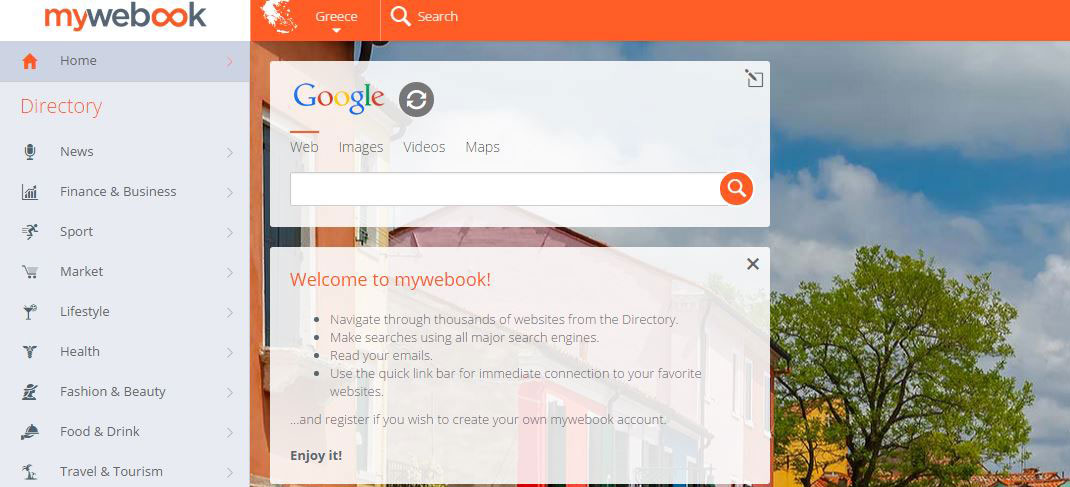Click into the Google search input field
1070x487 pixels.
click(x=505, y=189)
